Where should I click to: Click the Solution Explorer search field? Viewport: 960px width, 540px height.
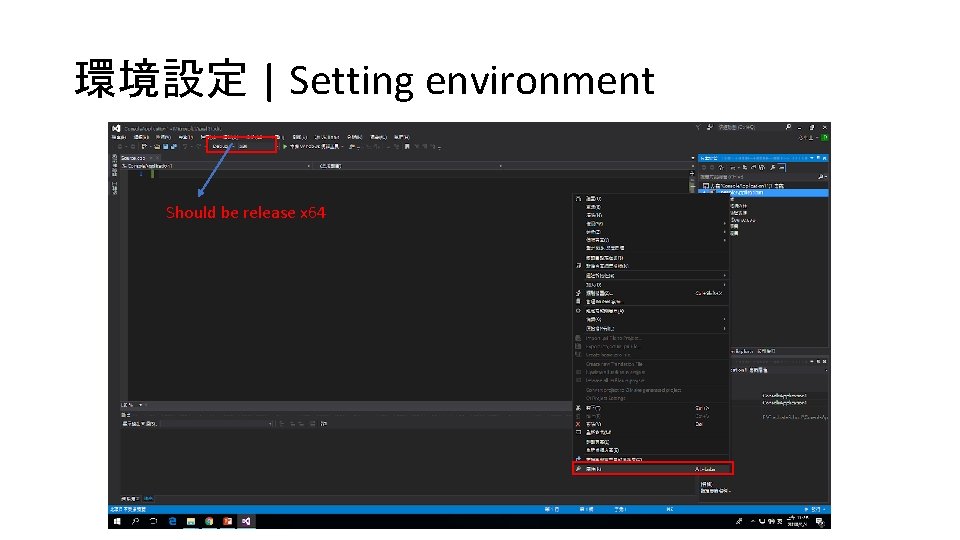point(763,177)
